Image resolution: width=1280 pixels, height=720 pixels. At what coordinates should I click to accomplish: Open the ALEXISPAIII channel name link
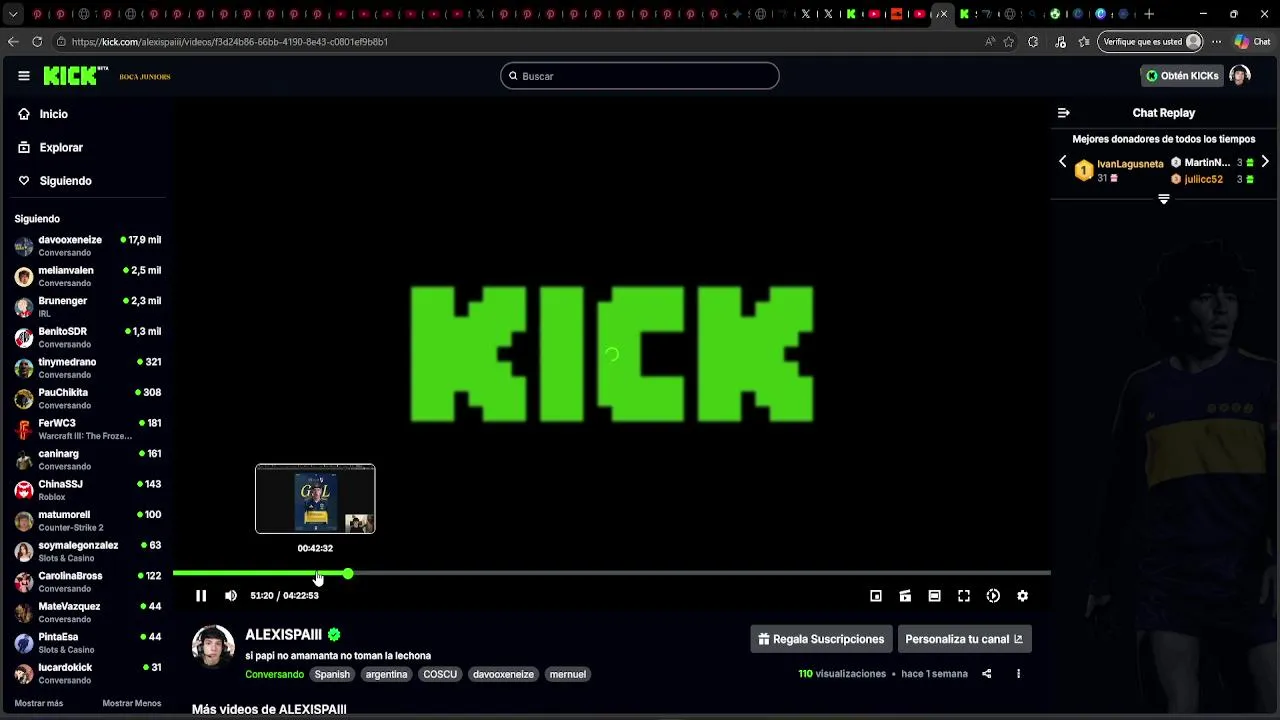pyautogui.click(x=283, y=634)
